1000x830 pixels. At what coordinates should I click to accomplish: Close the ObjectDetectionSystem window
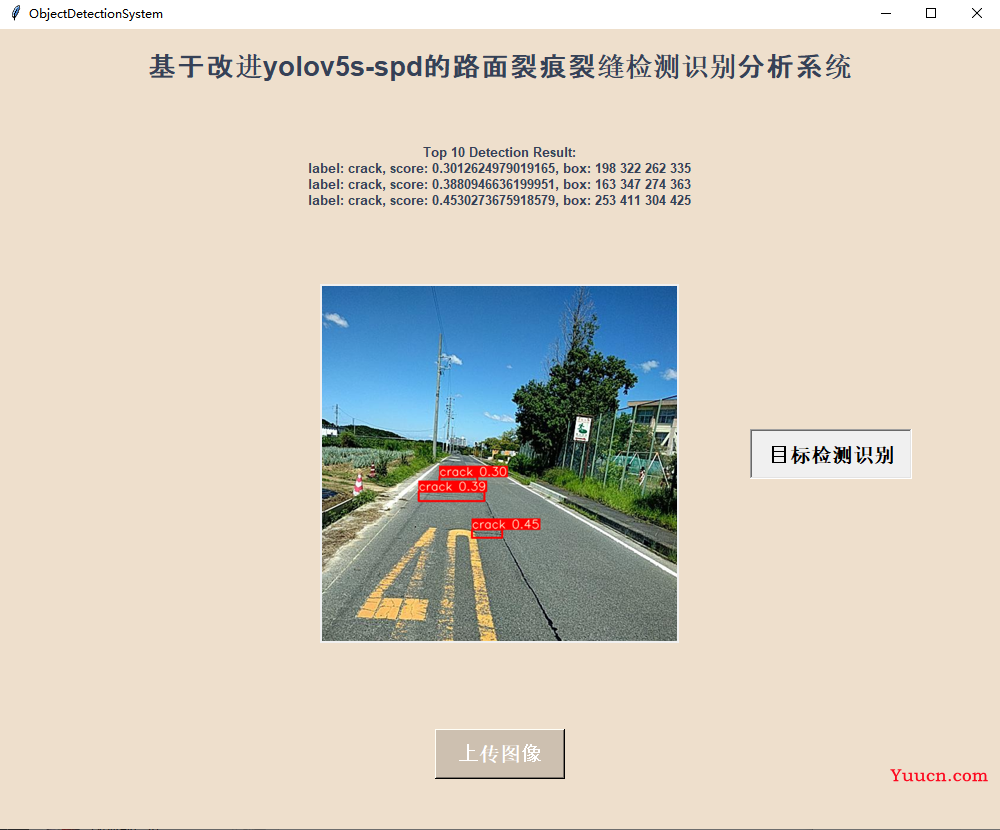tap(976, 13)
